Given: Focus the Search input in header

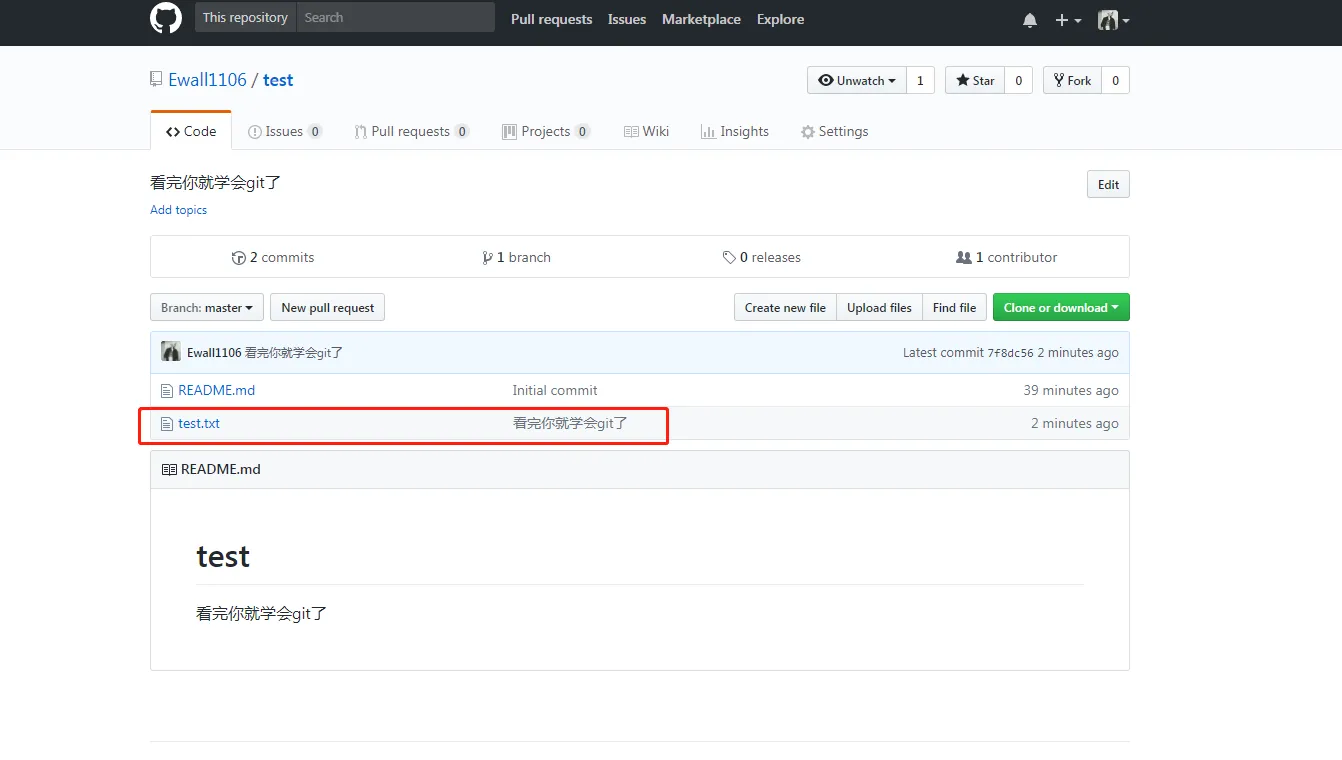Looking at the screenshot, I should tap(396, 18).
